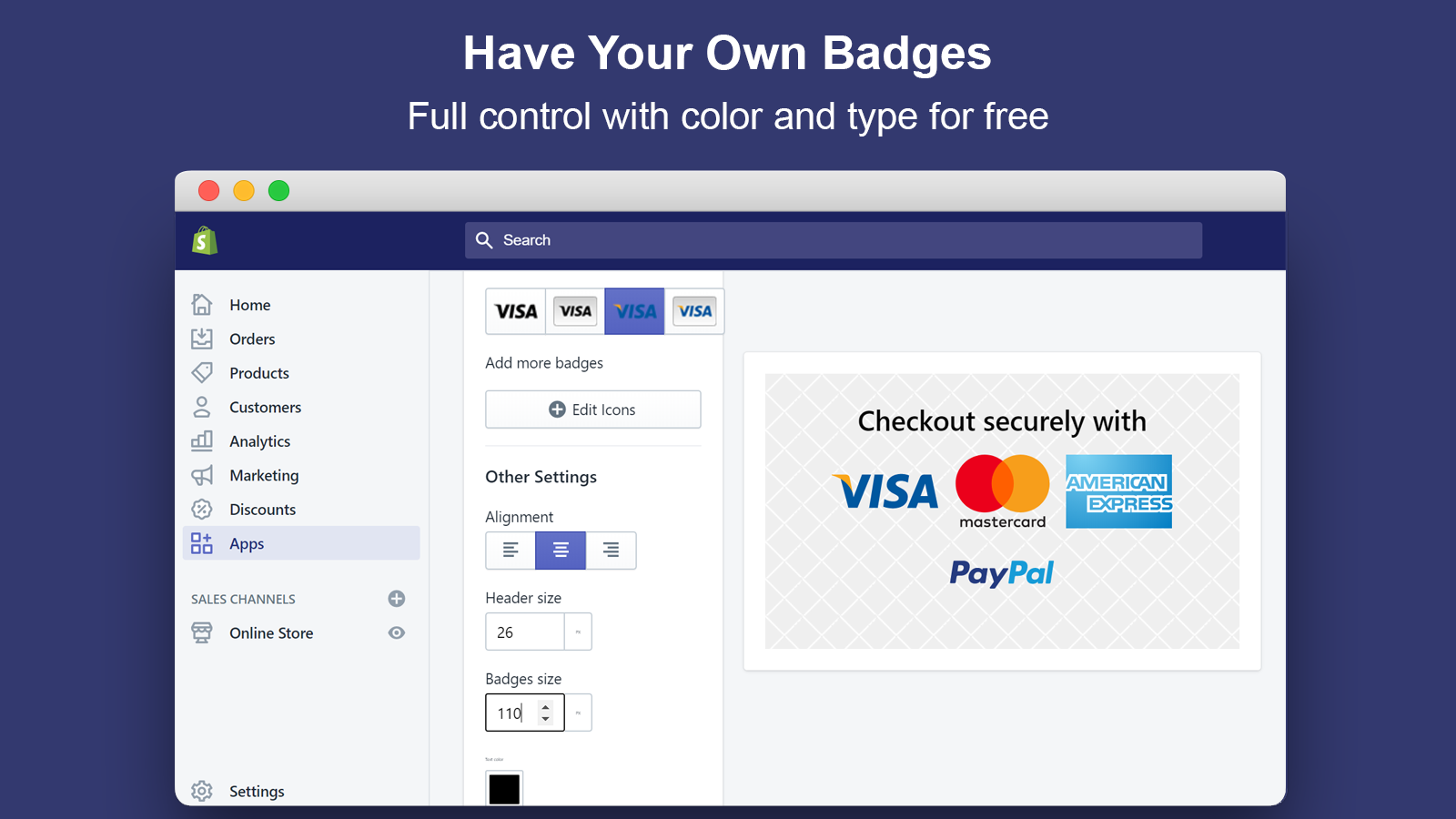Screen dimensions: 1456x819
Task: Click the Edit Icons button
Action: (593, 409)
